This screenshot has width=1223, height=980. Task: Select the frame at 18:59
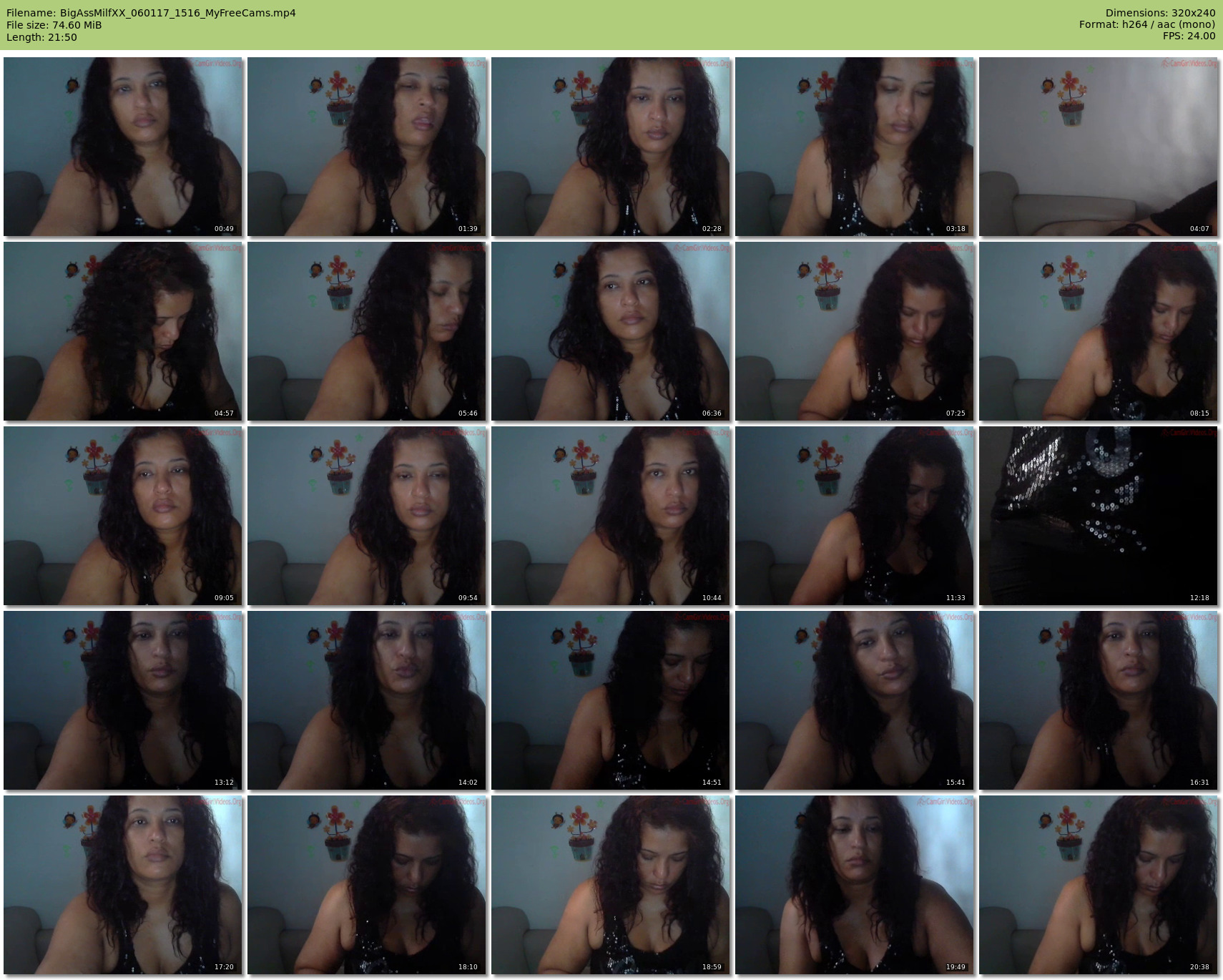611,885
